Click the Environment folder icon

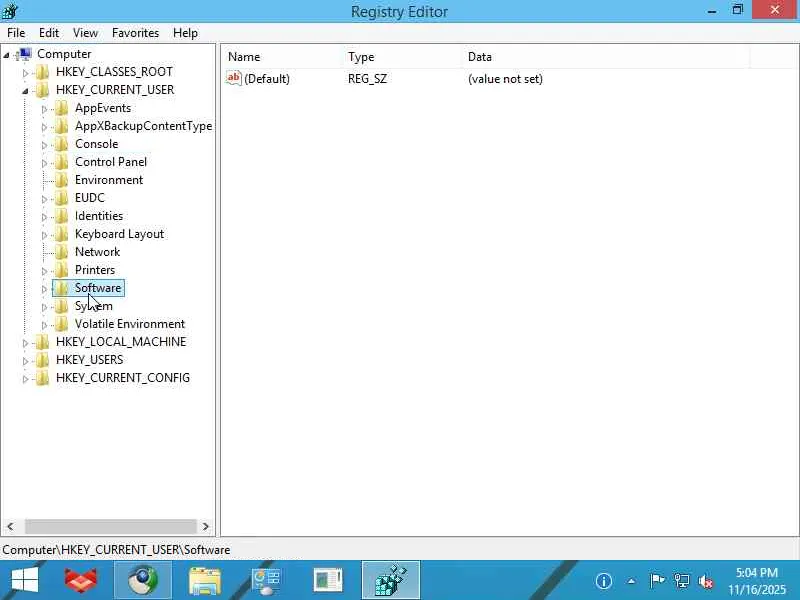61,180
